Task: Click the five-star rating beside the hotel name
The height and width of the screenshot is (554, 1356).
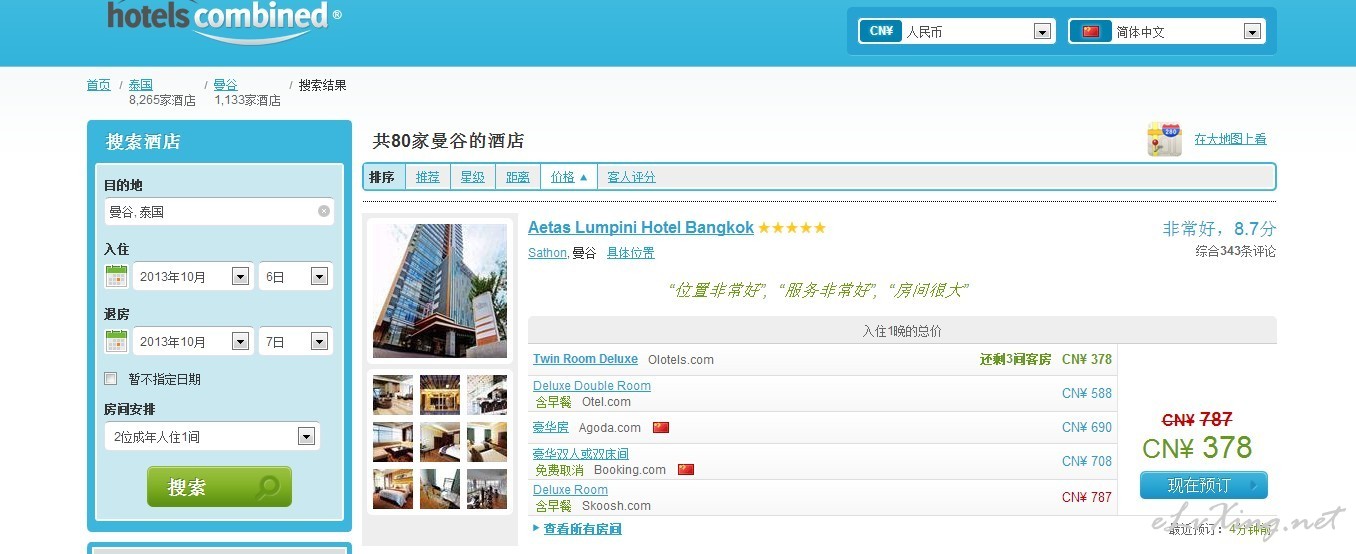Action: 792,228
